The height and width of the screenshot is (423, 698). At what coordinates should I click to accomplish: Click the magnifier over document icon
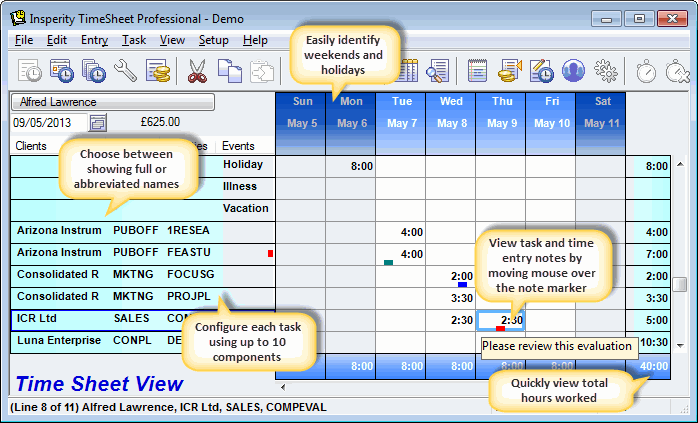(438, 71)
